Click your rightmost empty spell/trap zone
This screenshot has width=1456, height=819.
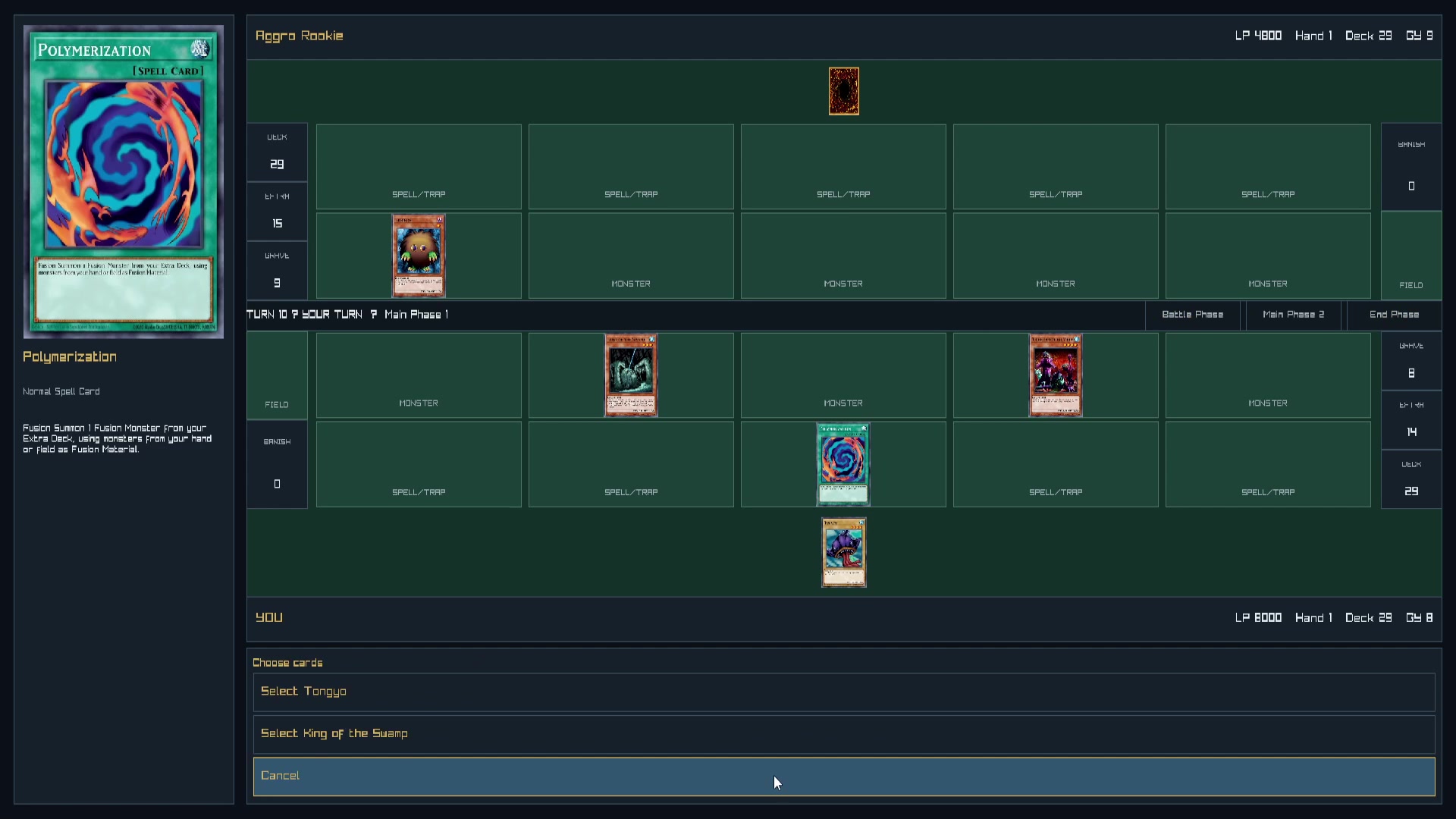(1268, 464)
